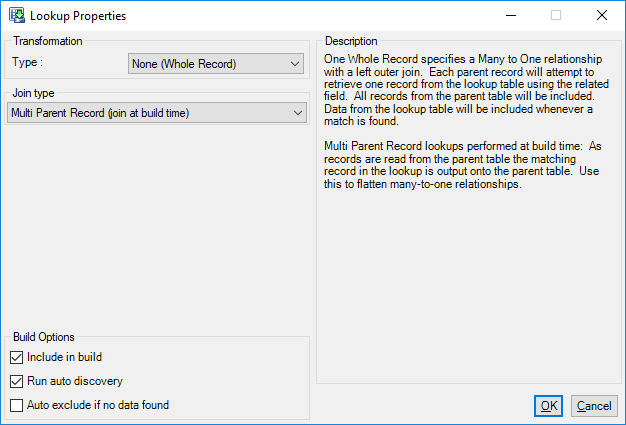Click the Cancel button
Image resolution: width=626 pixels, height=425 pixels.
point(594,406)
